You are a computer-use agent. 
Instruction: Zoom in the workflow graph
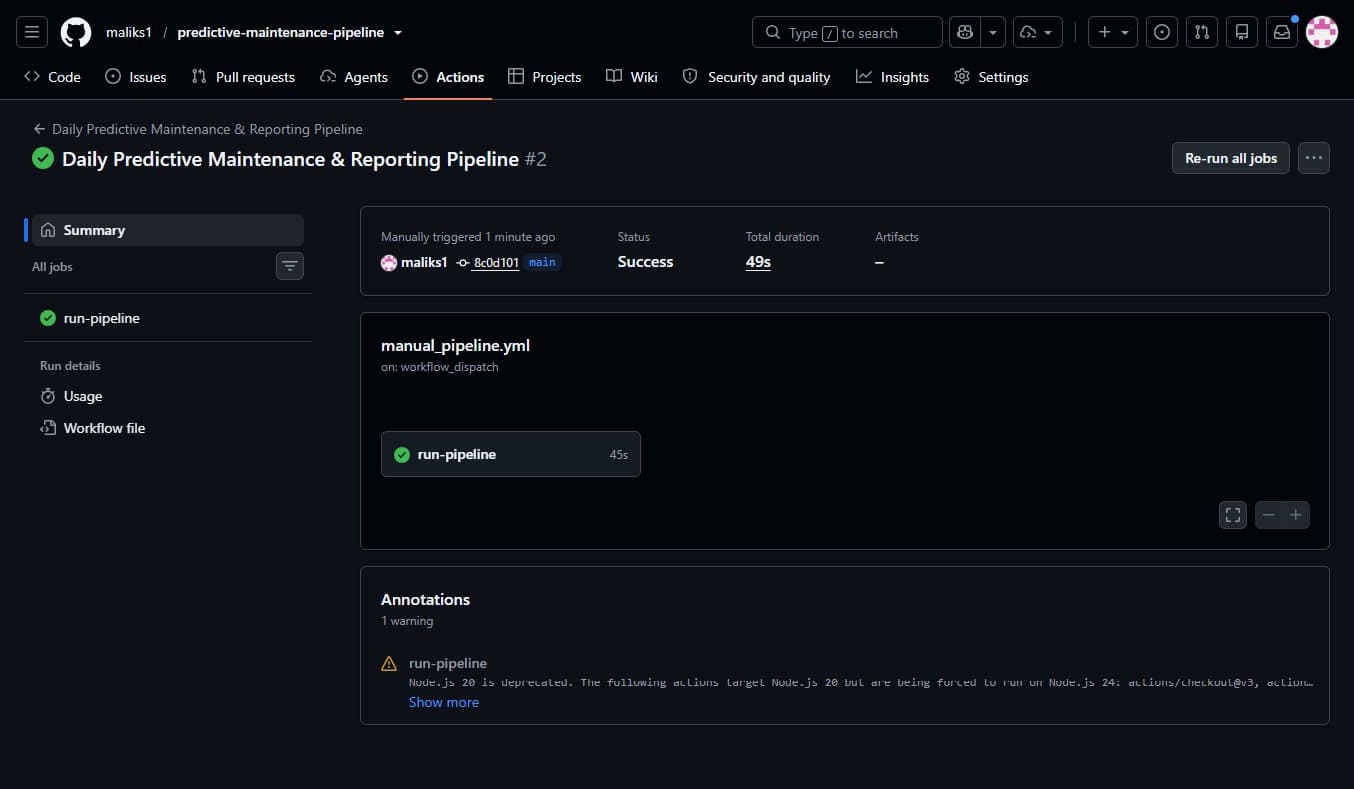1296,515
